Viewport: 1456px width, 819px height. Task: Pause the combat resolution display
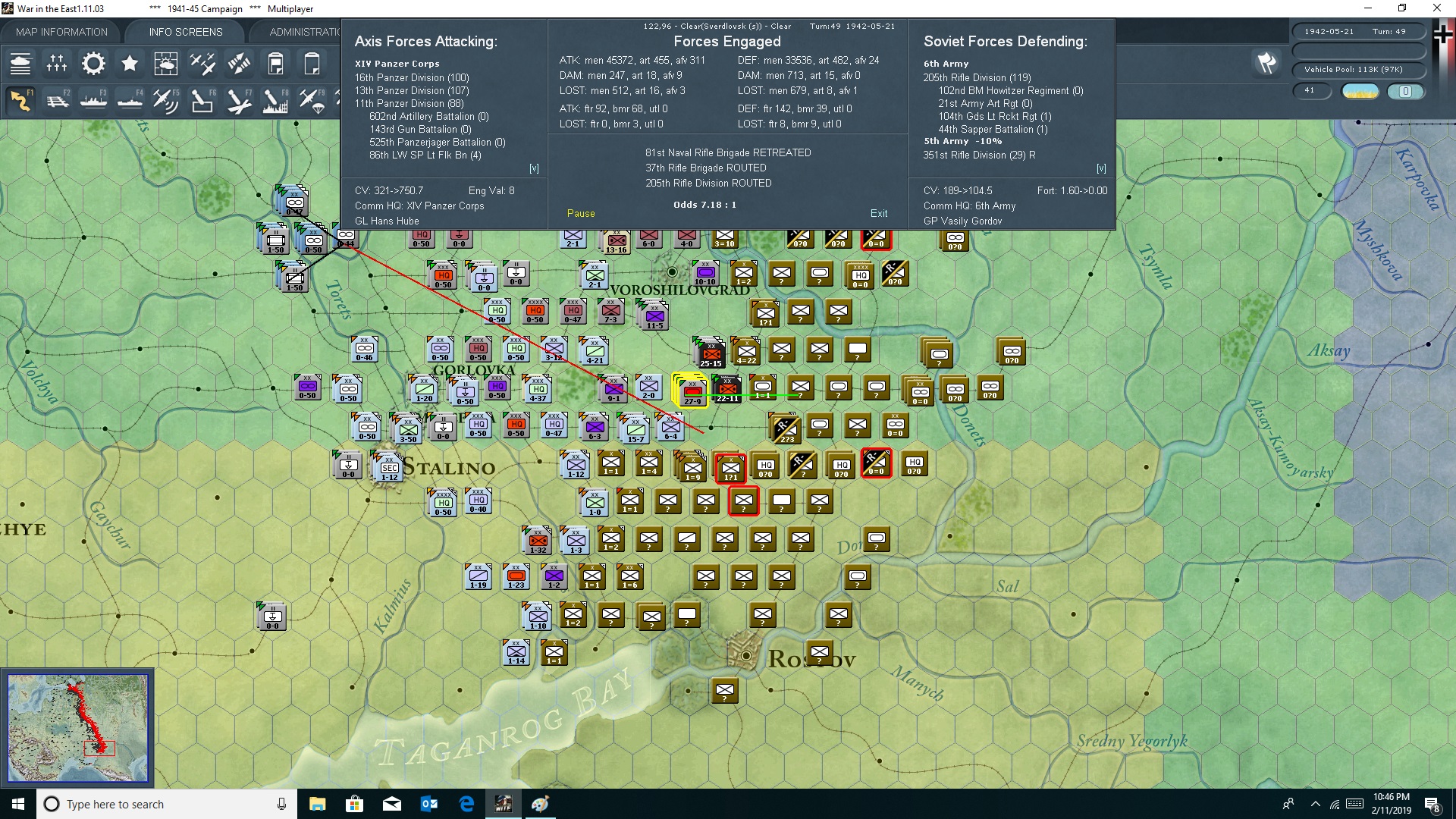pos(581,214)
